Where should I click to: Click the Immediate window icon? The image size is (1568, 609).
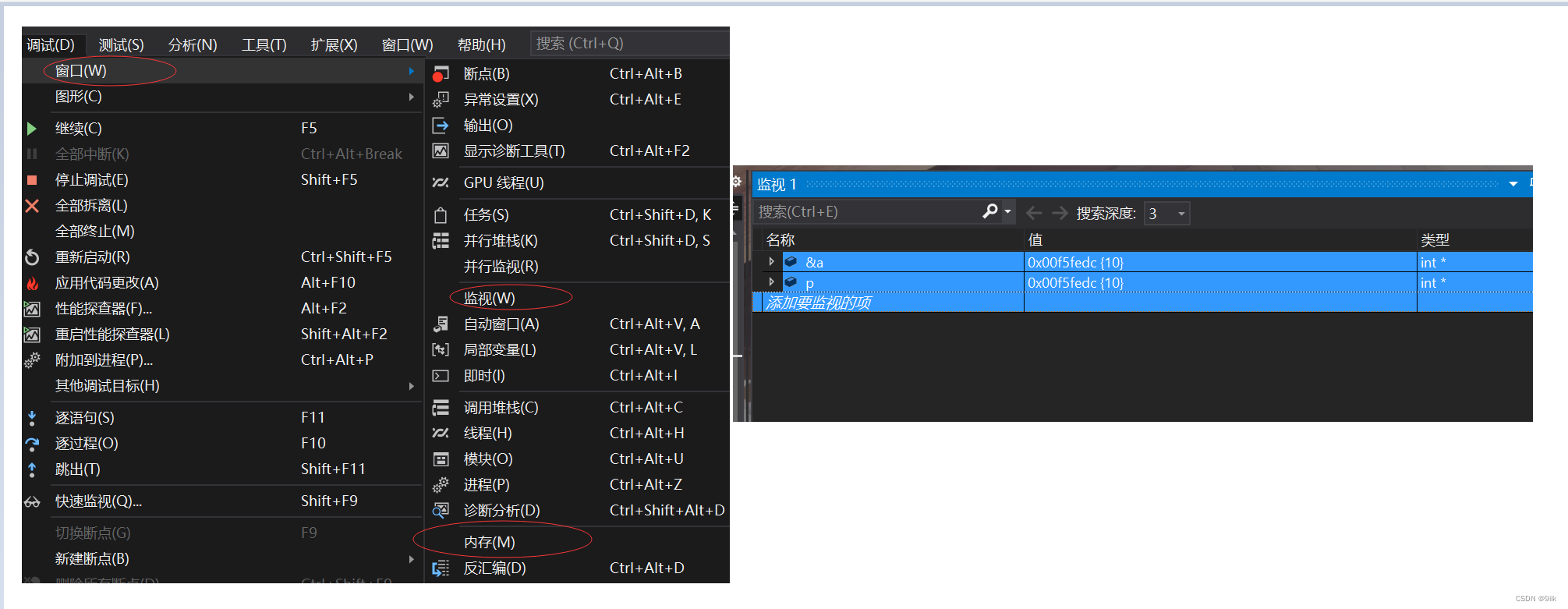click(441, 376)
